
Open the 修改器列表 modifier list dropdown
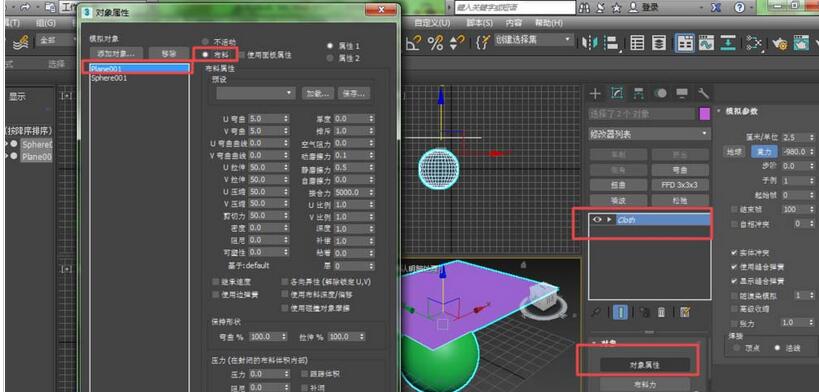(650, 134)
